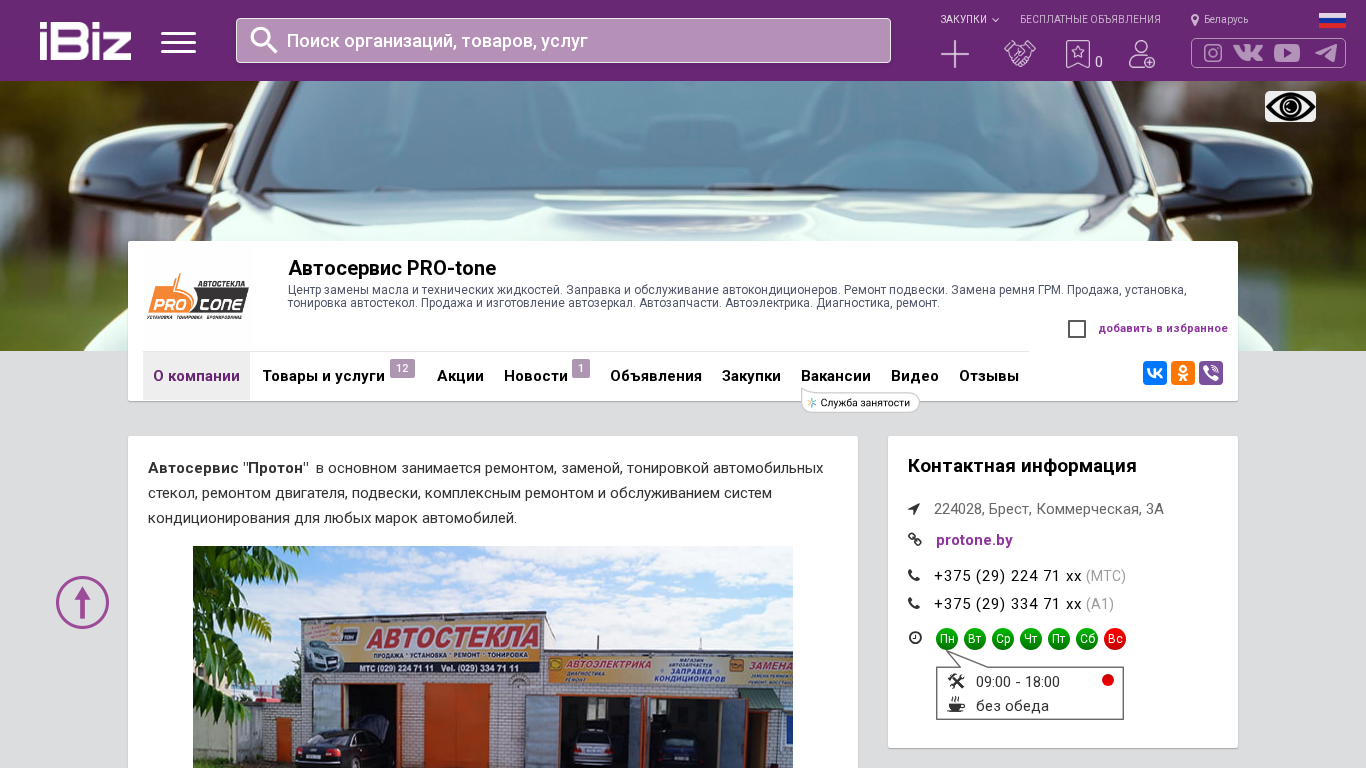Share via Viber button
This screenshot has height=768, width=1366.
pyautogui.click(x=1211, y=373)
